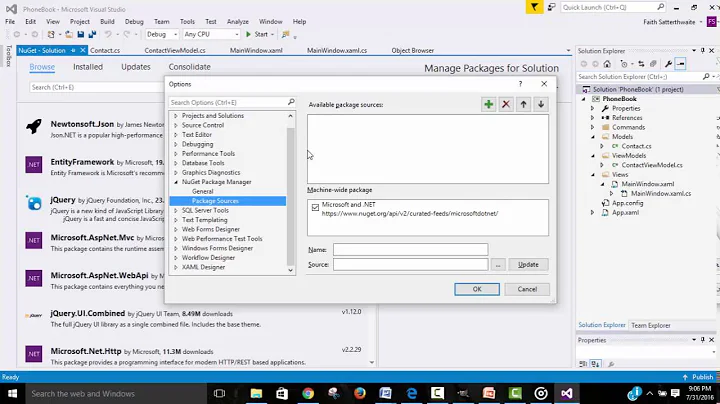Select XAML Designer options item
This screenshot has width=720, height=404.
tap(203, 267)
